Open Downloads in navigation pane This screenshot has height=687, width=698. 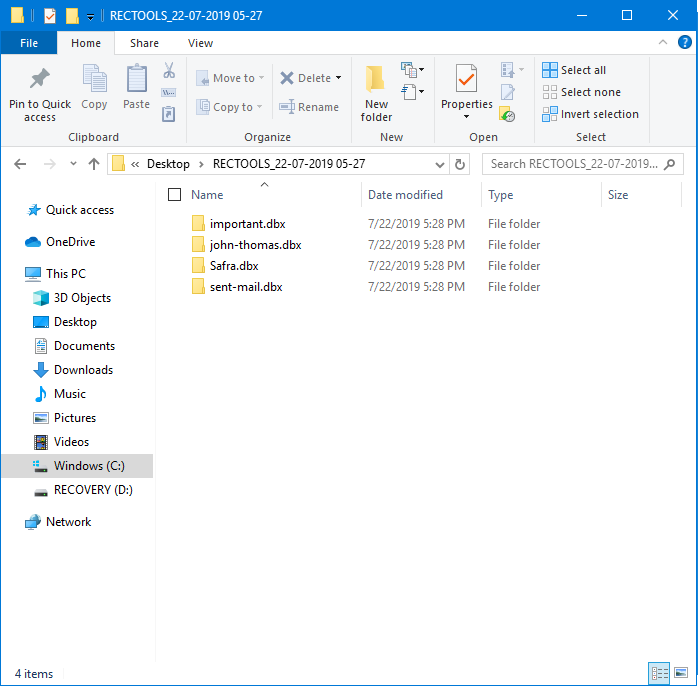83,370
